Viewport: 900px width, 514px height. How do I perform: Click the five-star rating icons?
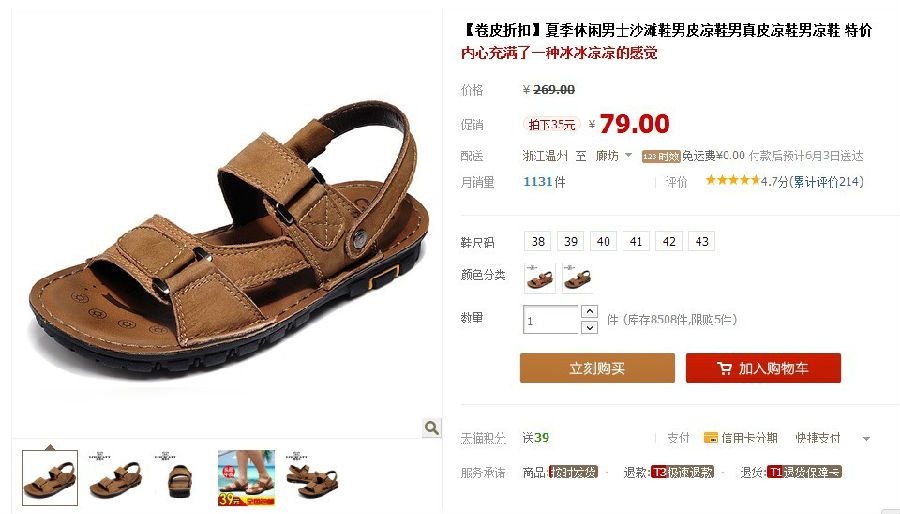tap(732, 181)
